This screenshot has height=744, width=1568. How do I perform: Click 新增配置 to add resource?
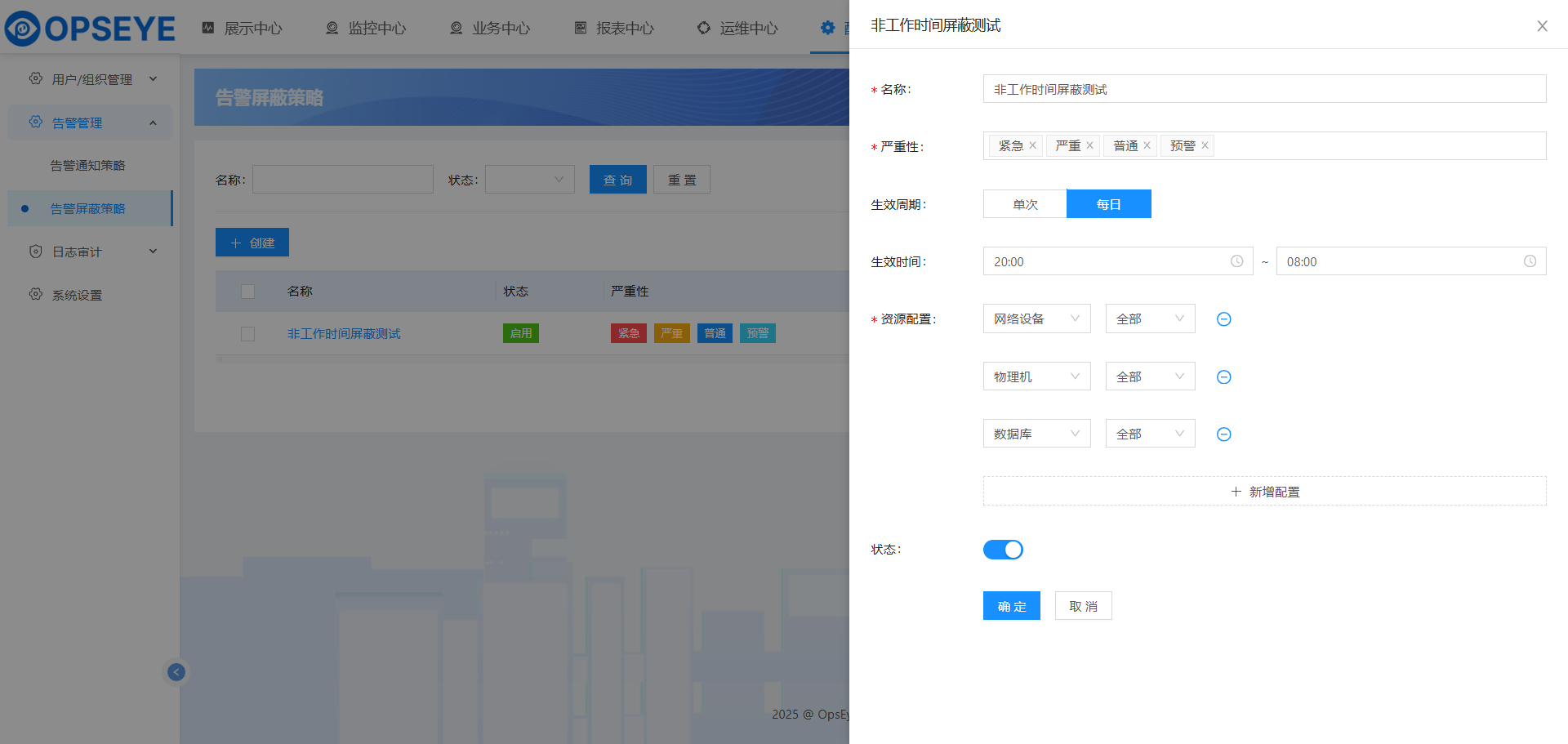pyautogui.click(x=1264, y=492)
